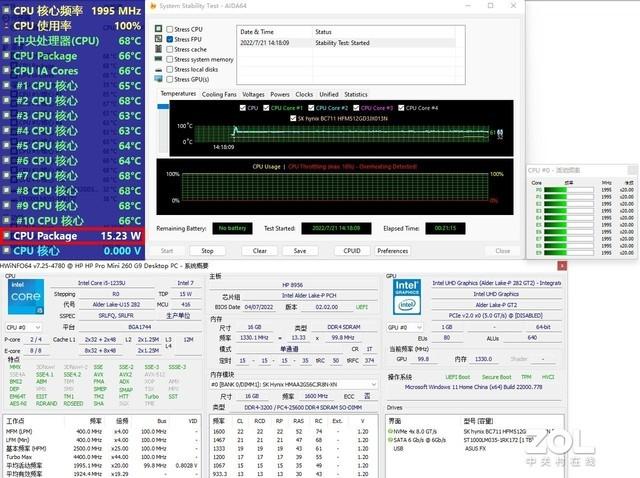Select the Stability Test: Started log row

point(347,42)
